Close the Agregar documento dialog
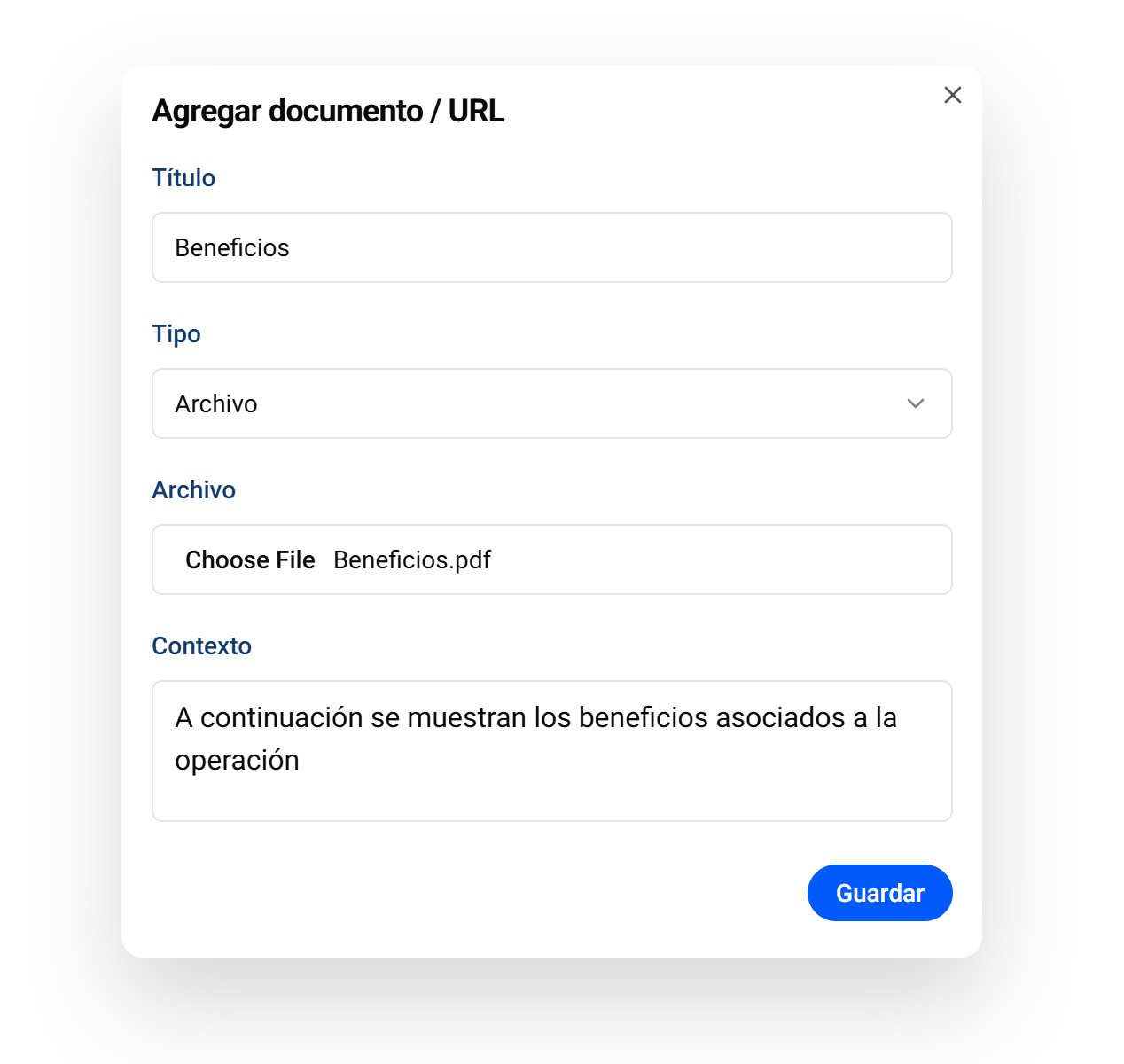The image size is (1124, 1064). point(953,95)
